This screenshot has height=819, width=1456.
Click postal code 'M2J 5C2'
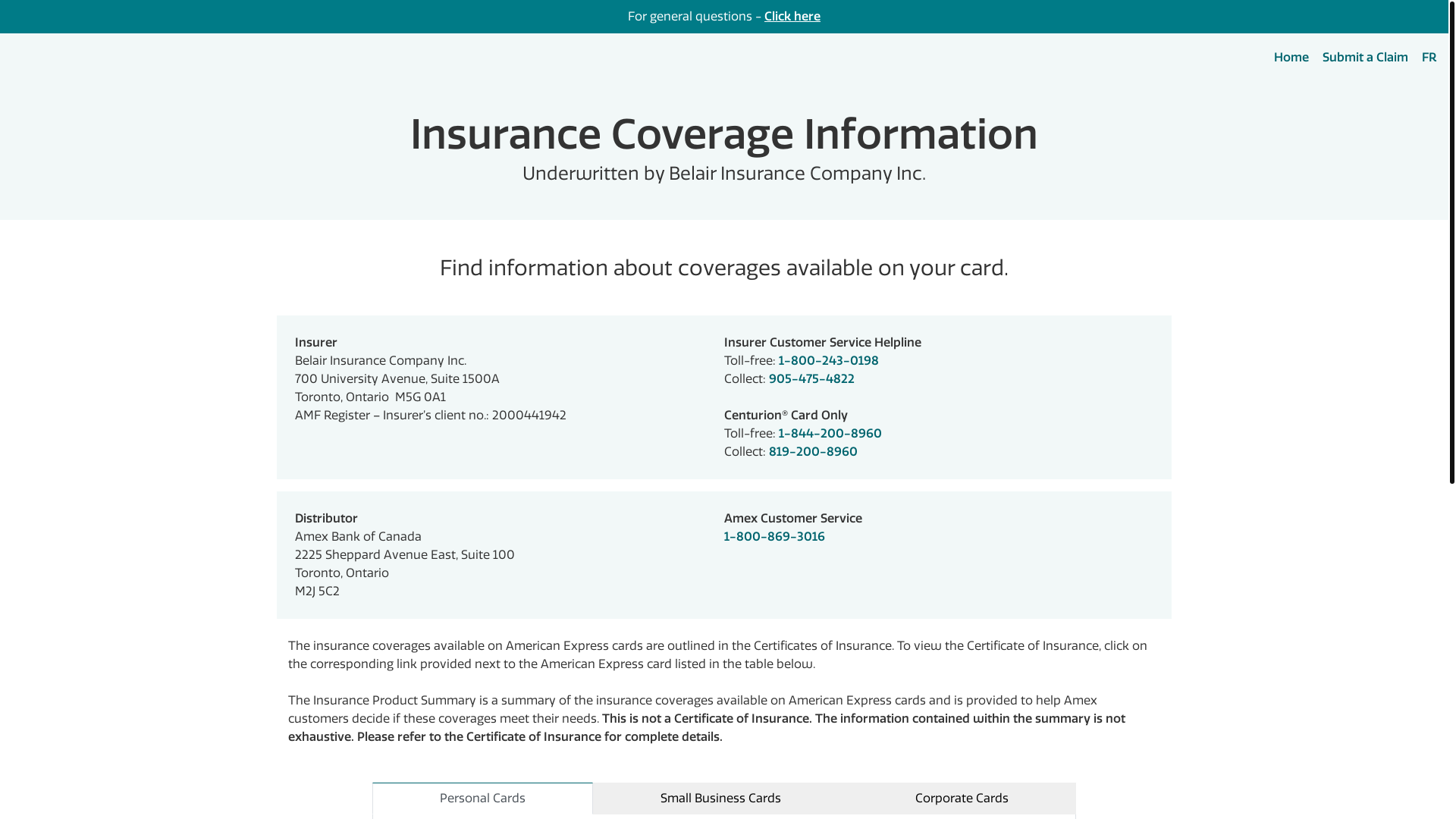pos(317,591)
